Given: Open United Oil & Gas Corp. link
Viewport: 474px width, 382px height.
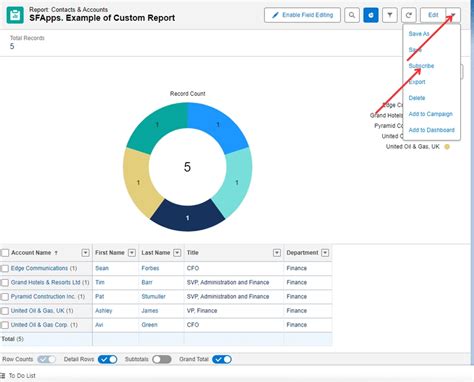Looking at the screenshot, I should (x=39, y=325).
